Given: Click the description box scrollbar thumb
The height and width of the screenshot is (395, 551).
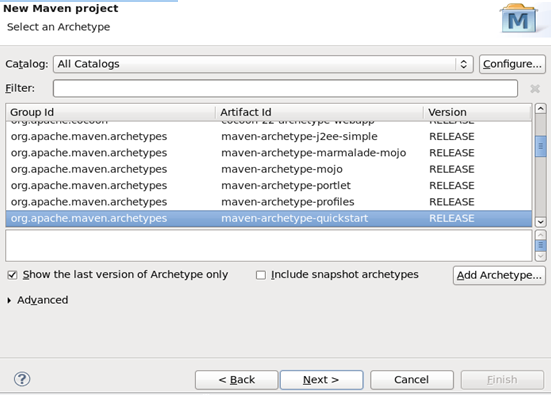Looking at the screenshot, I should coord(540,245).
